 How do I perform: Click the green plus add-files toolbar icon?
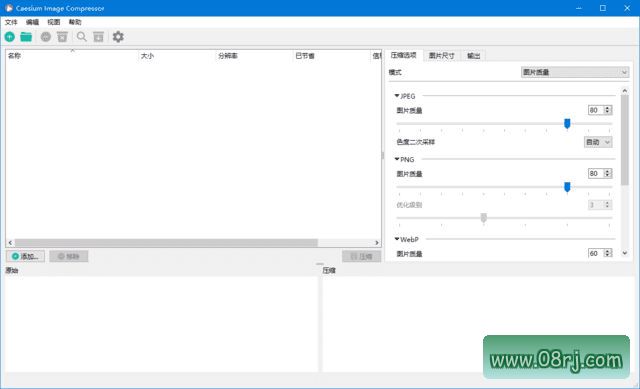(x=10, y=37)
